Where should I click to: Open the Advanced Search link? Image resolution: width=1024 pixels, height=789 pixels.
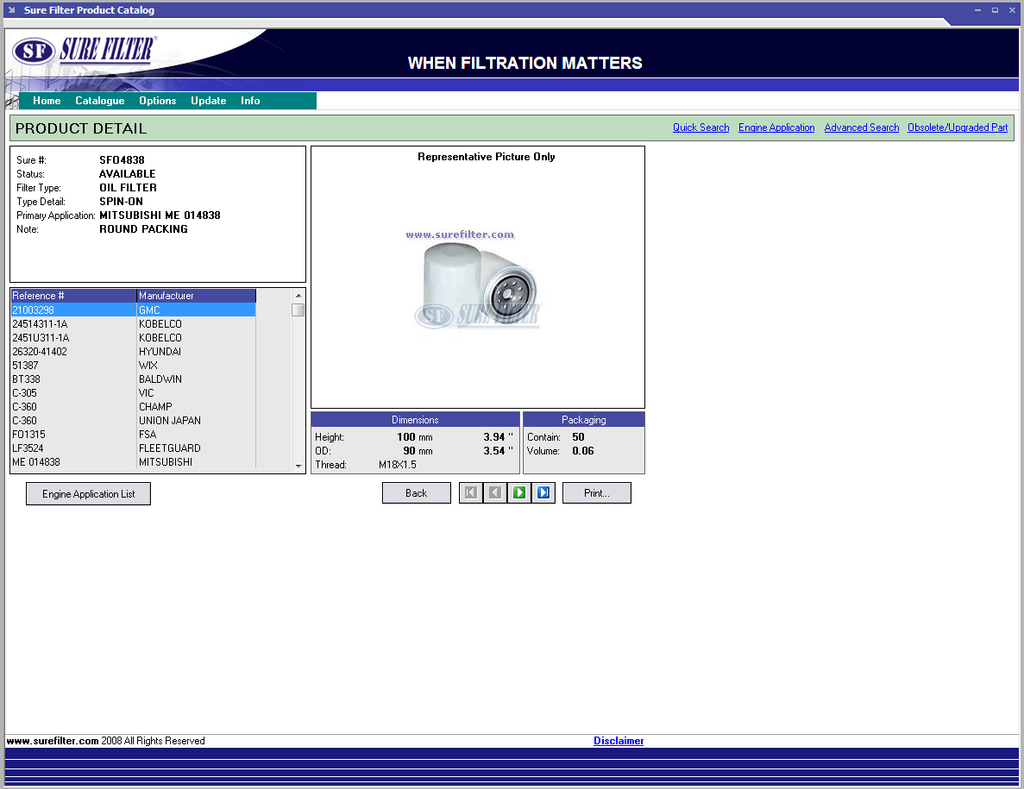(x=861, y=127)
